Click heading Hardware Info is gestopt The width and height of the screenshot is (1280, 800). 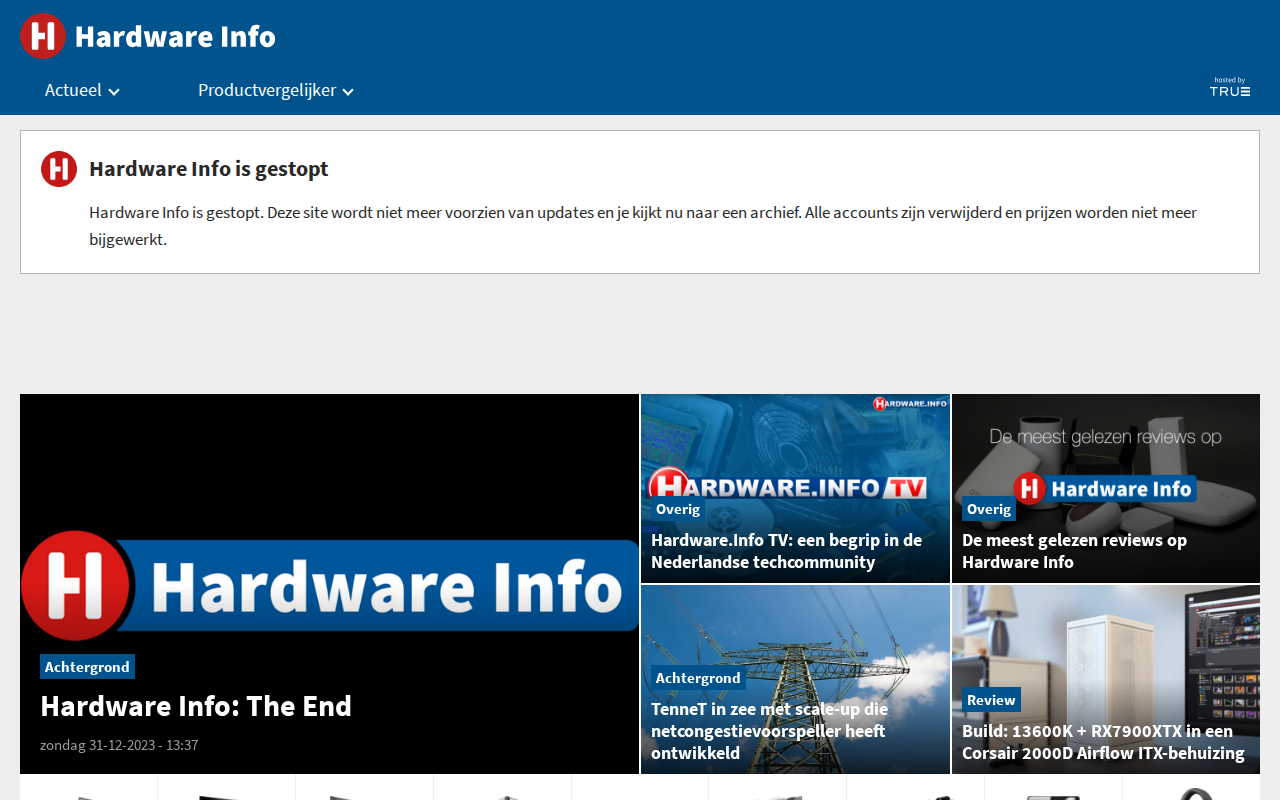209,169
